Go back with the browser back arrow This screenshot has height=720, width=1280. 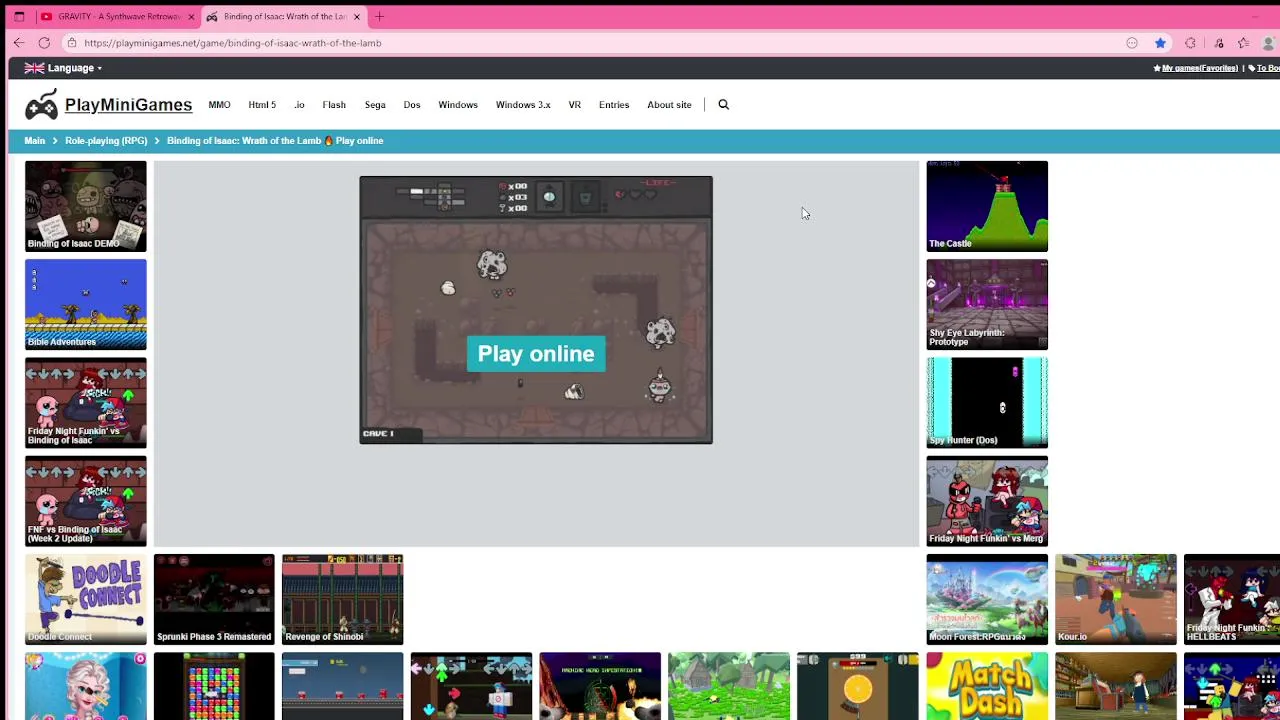(x=19, y=43)
